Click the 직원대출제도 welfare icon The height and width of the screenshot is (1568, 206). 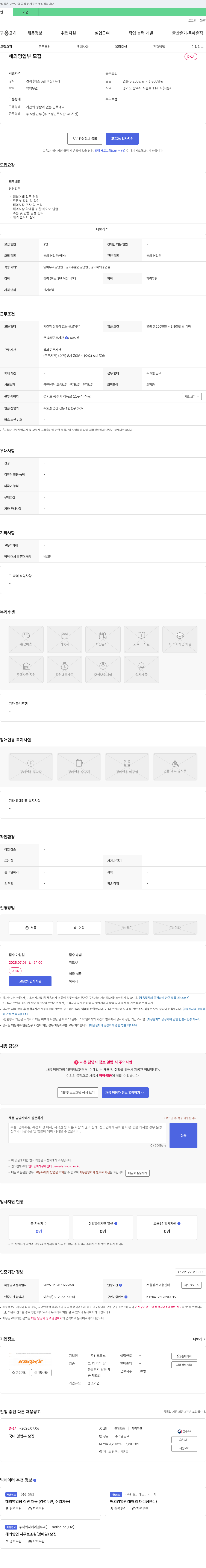tap(64, 670)
